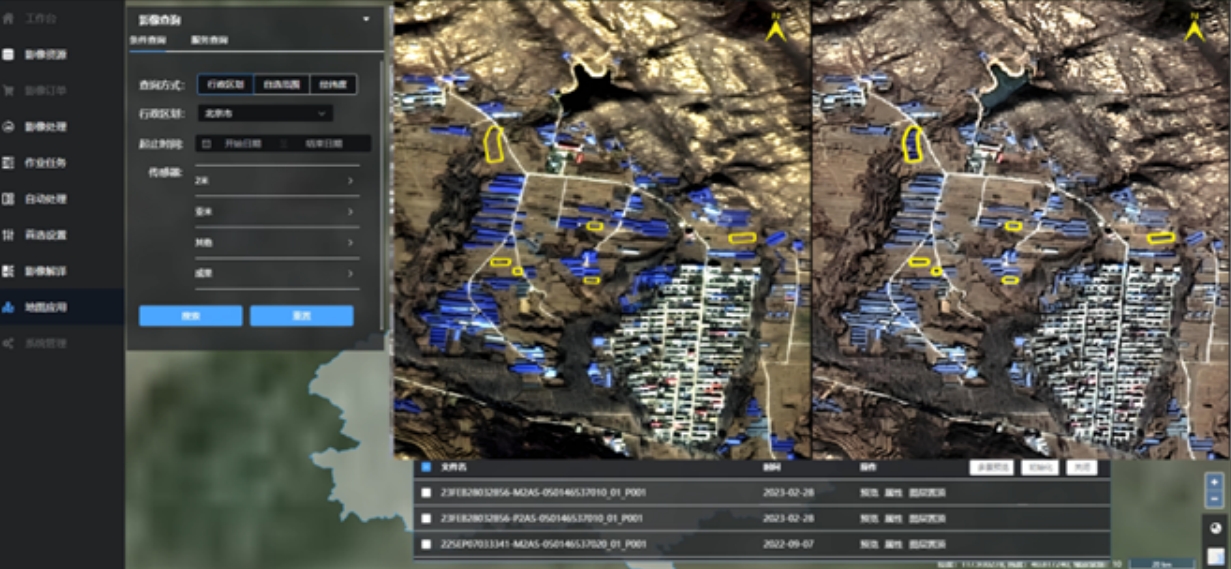Tick checkbox for first 2023-02-28 M2AS file
Screen dimensions: 1231x569
point(426,493)
